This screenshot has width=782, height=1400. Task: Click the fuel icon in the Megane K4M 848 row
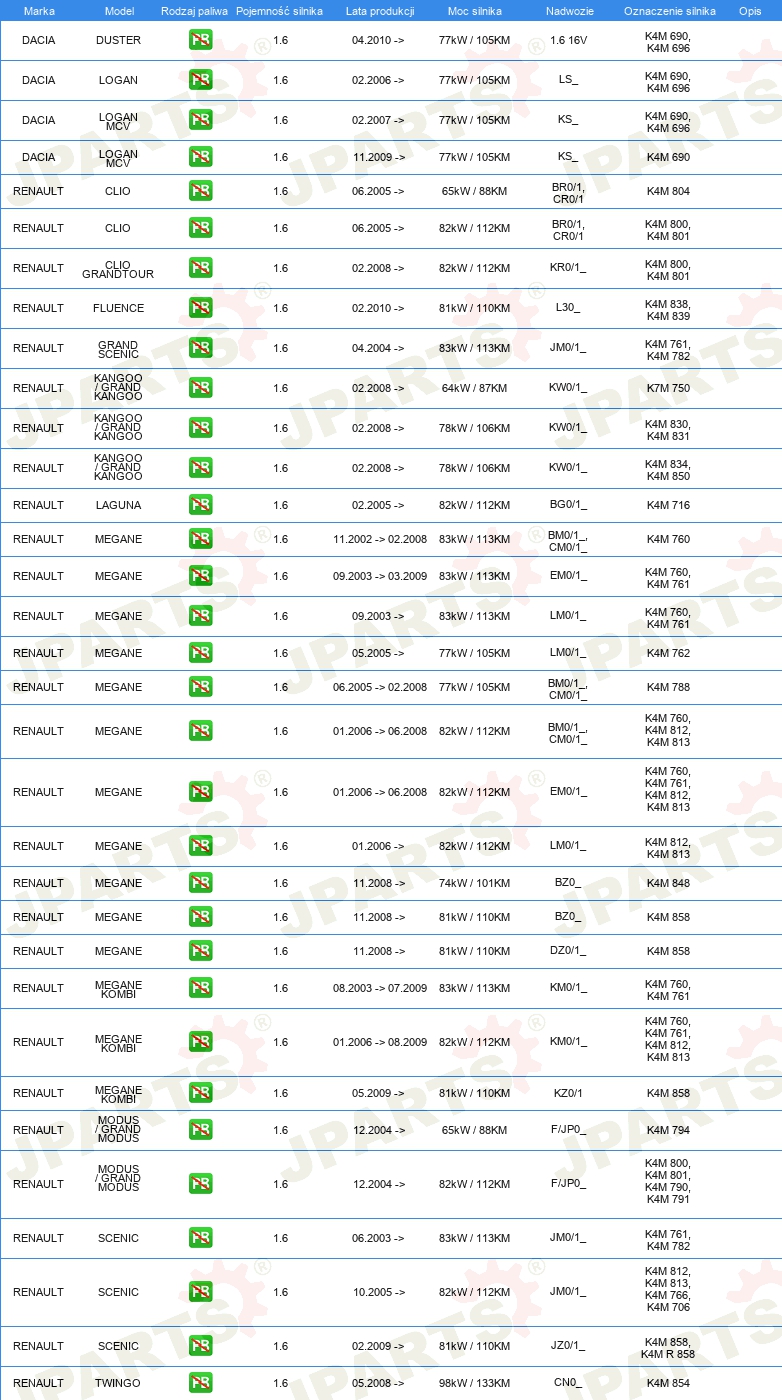coord(200,883)
